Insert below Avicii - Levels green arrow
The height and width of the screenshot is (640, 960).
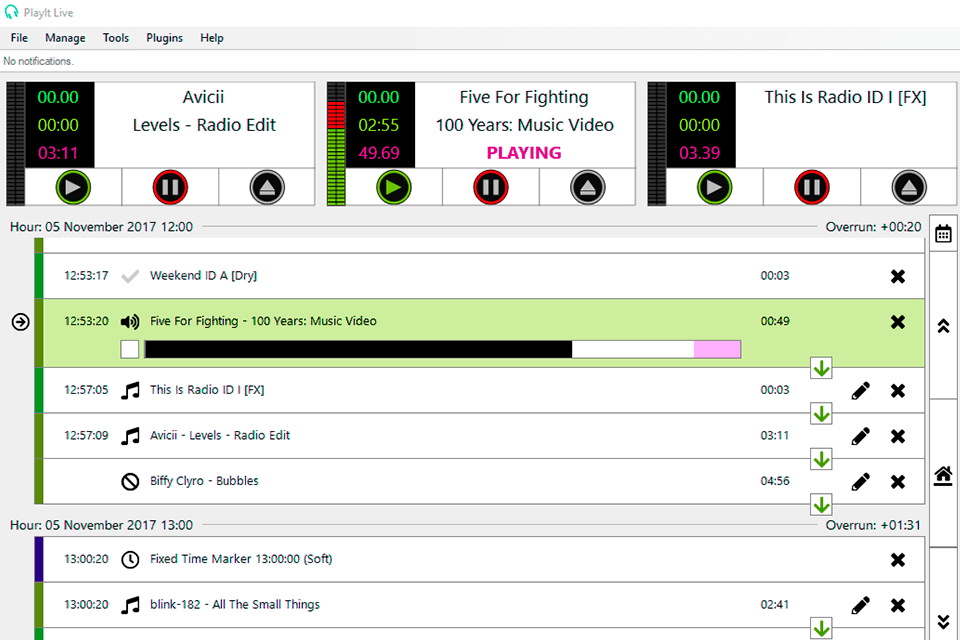[821, 459]
